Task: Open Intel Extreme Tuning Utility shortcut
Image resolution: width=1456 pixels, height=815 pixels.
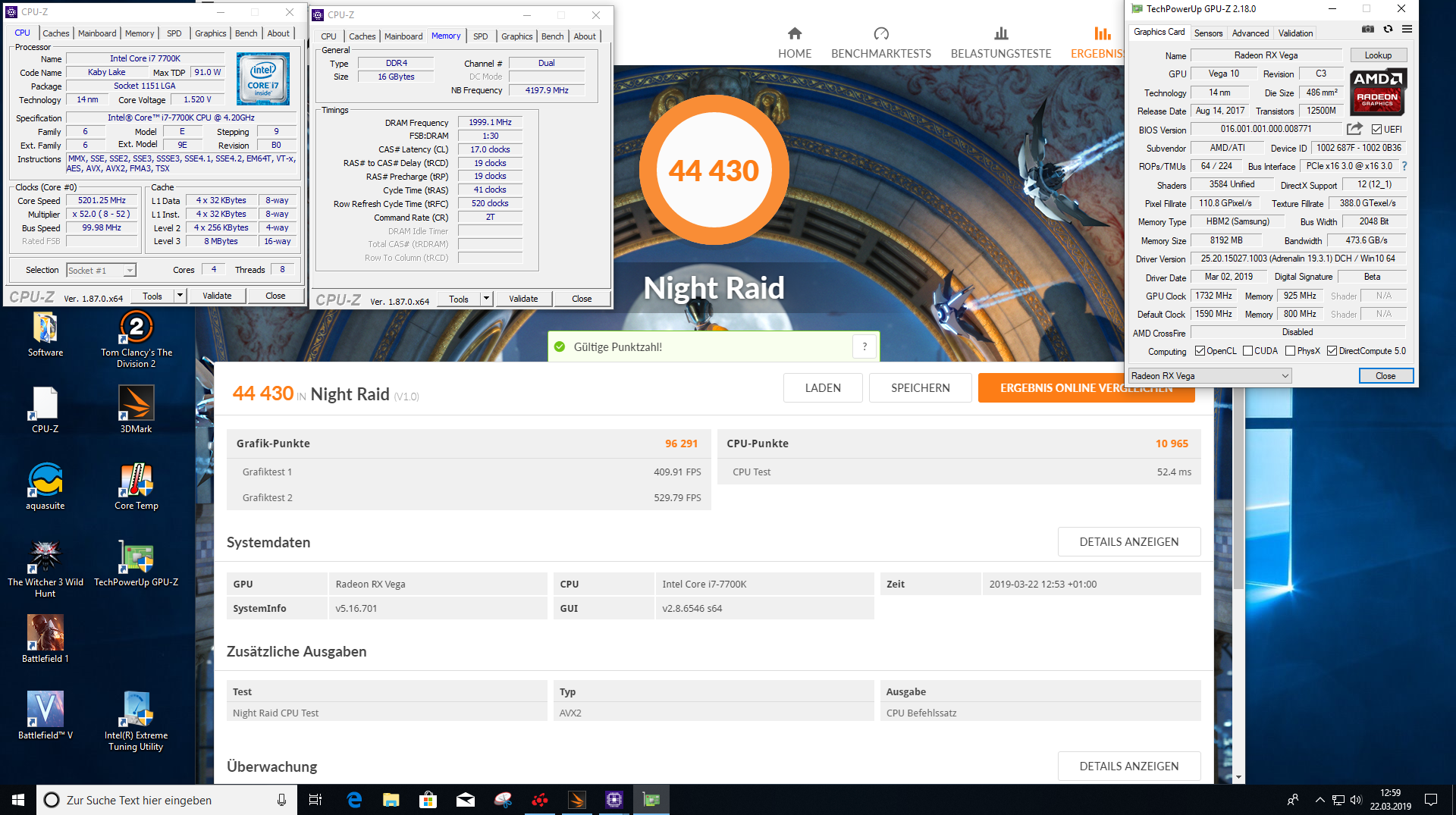Action: coord(136,720)
